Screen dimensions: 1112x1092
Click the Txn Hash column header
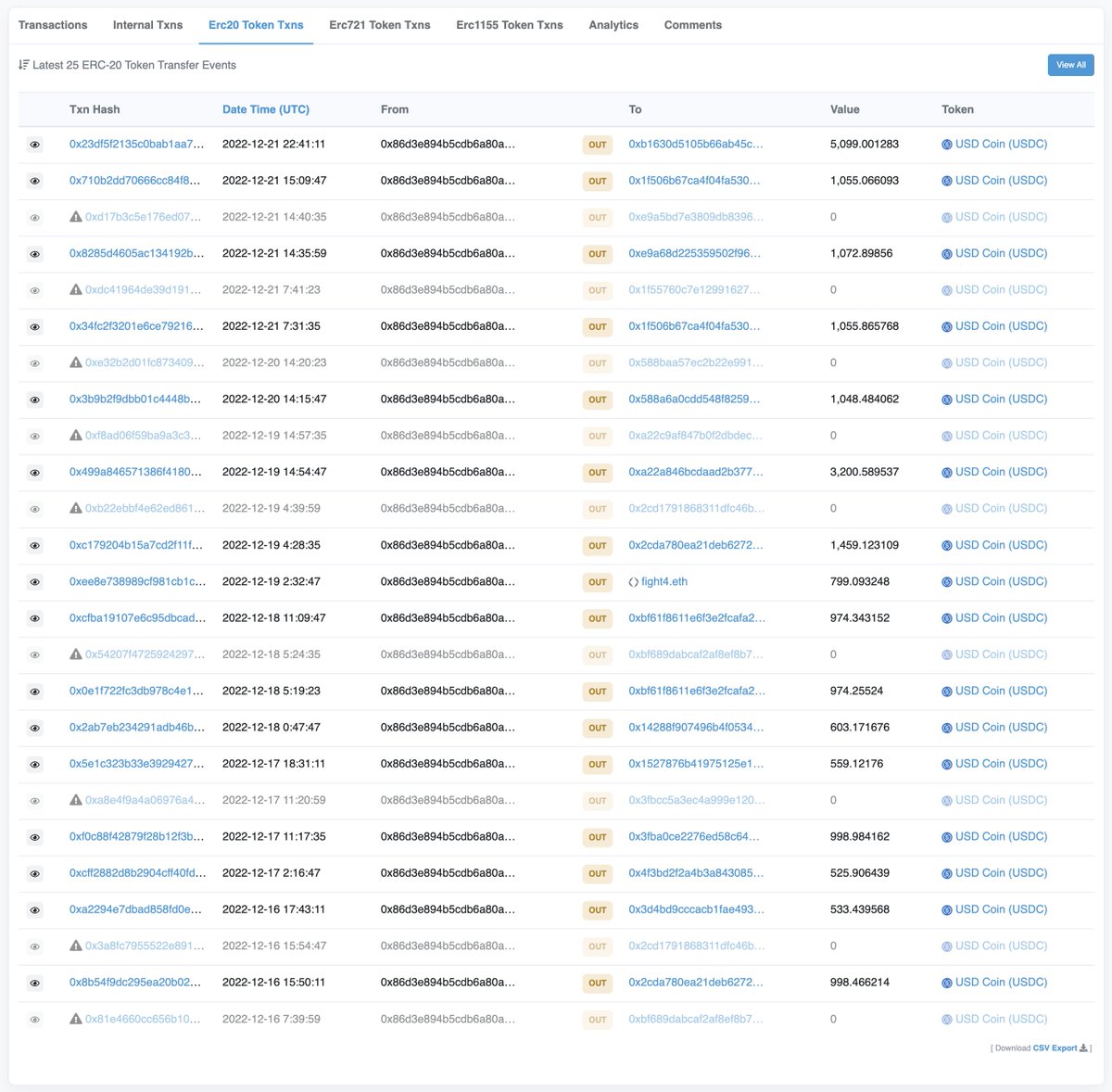[95, 109]
